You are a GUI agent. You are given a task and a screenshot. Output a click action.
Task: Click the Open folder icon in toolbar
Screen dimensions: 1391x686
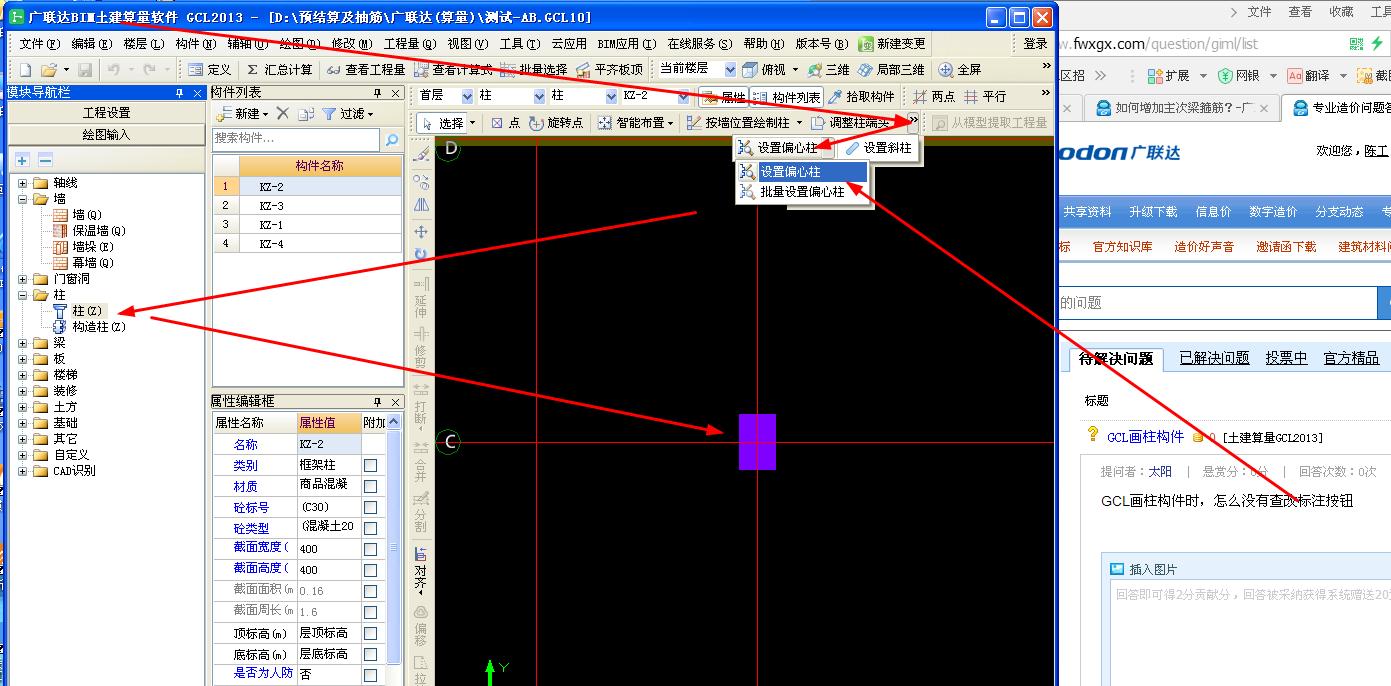coord(48,70)
